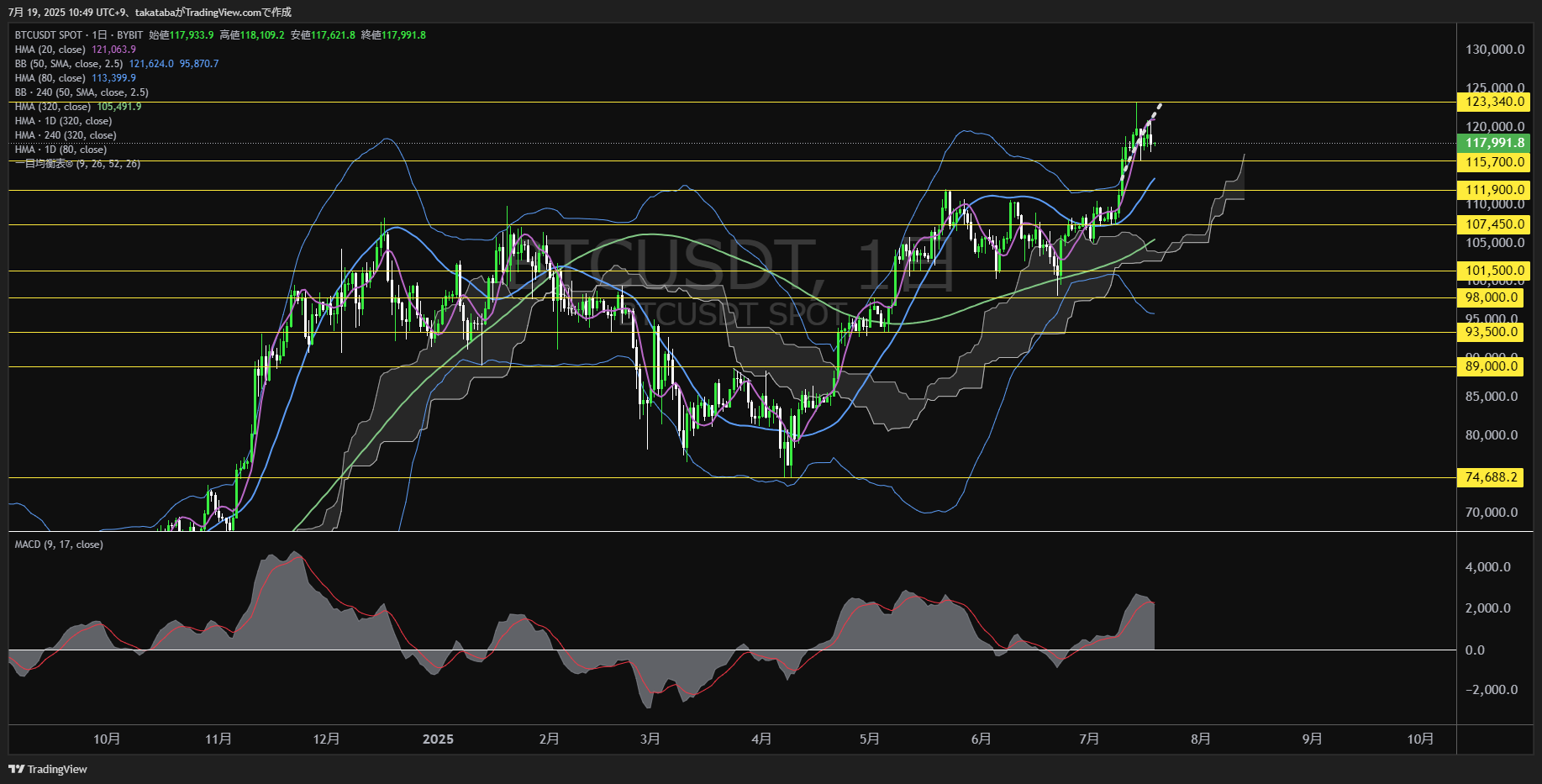Click the chart creation timestamp header text
The height and width of the screenshot is (784, 1542).
coord(150,12)
